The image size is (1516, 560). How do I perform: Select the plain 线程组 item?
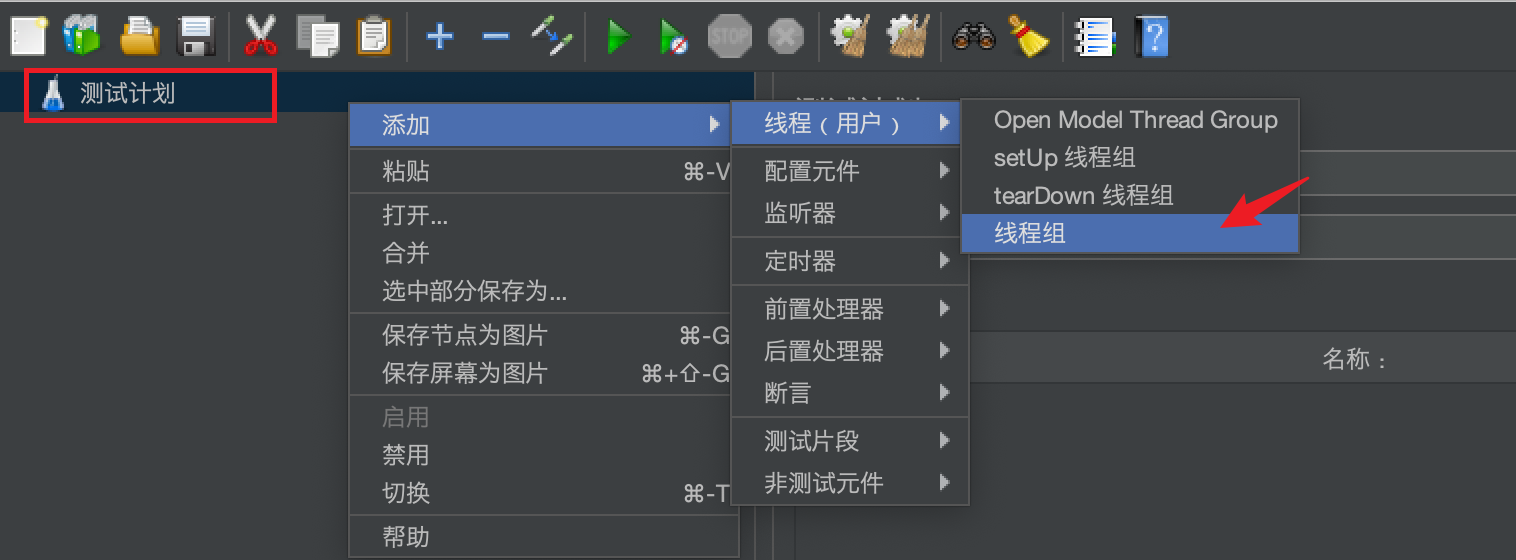(1130, 234)
